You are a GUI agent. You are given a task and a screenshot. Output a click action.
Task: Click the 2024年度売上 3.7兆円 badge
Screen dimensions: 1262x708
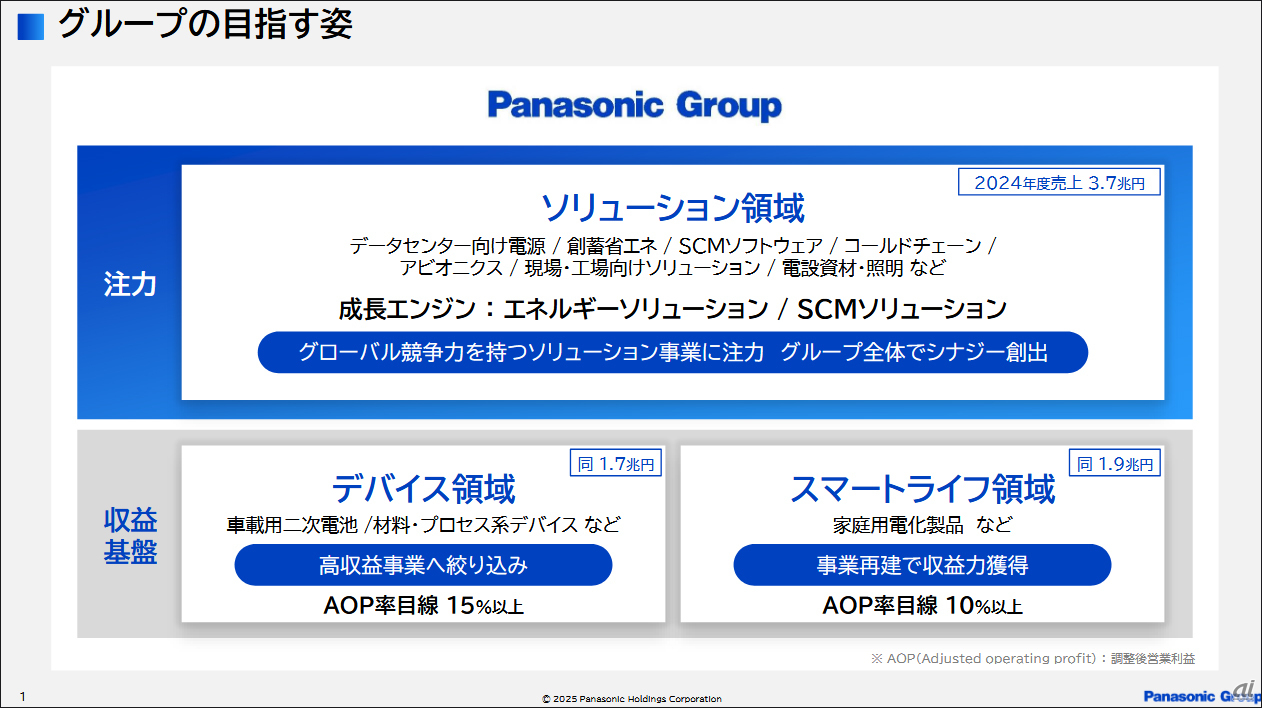pos(1060,182)
